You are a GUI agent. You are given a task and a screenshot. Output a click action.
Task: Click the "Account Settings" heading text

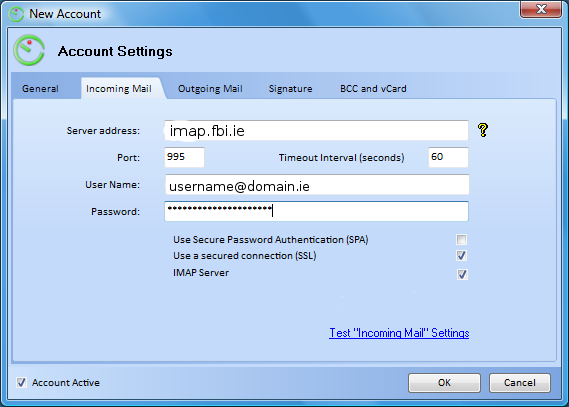pos(115,51)
